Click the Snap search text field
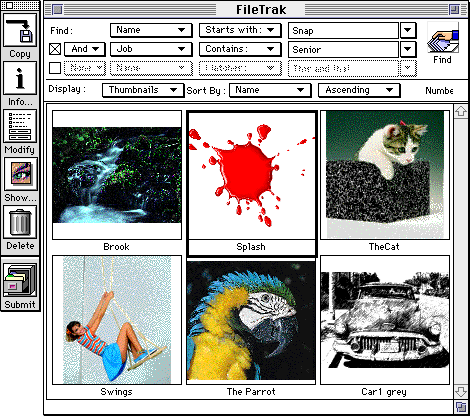Screen dimensions: 470x416 (x=343, y=30)
